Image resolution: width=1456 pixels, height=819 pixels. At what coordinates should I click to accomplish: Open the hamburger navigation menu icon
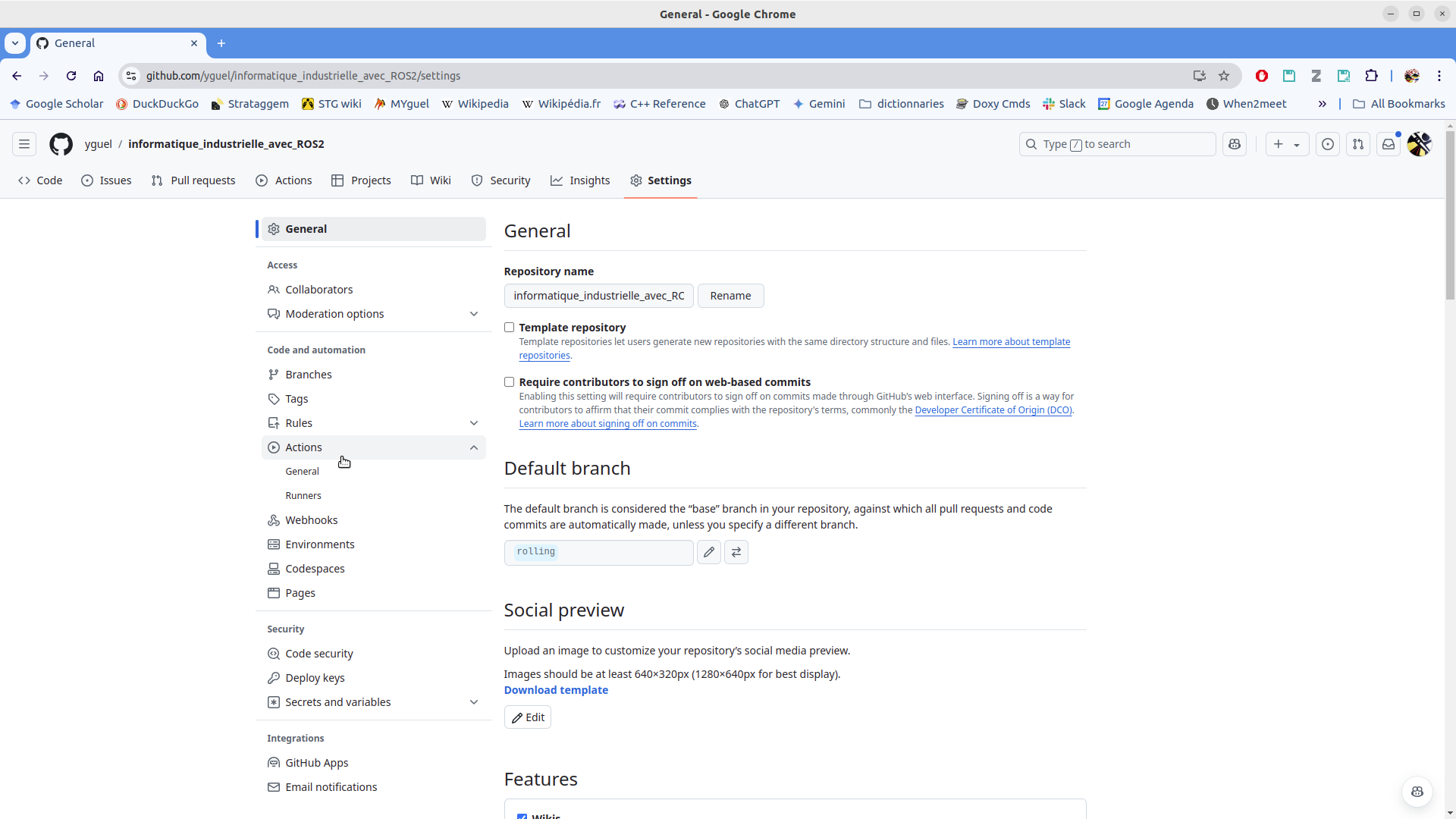24,144
